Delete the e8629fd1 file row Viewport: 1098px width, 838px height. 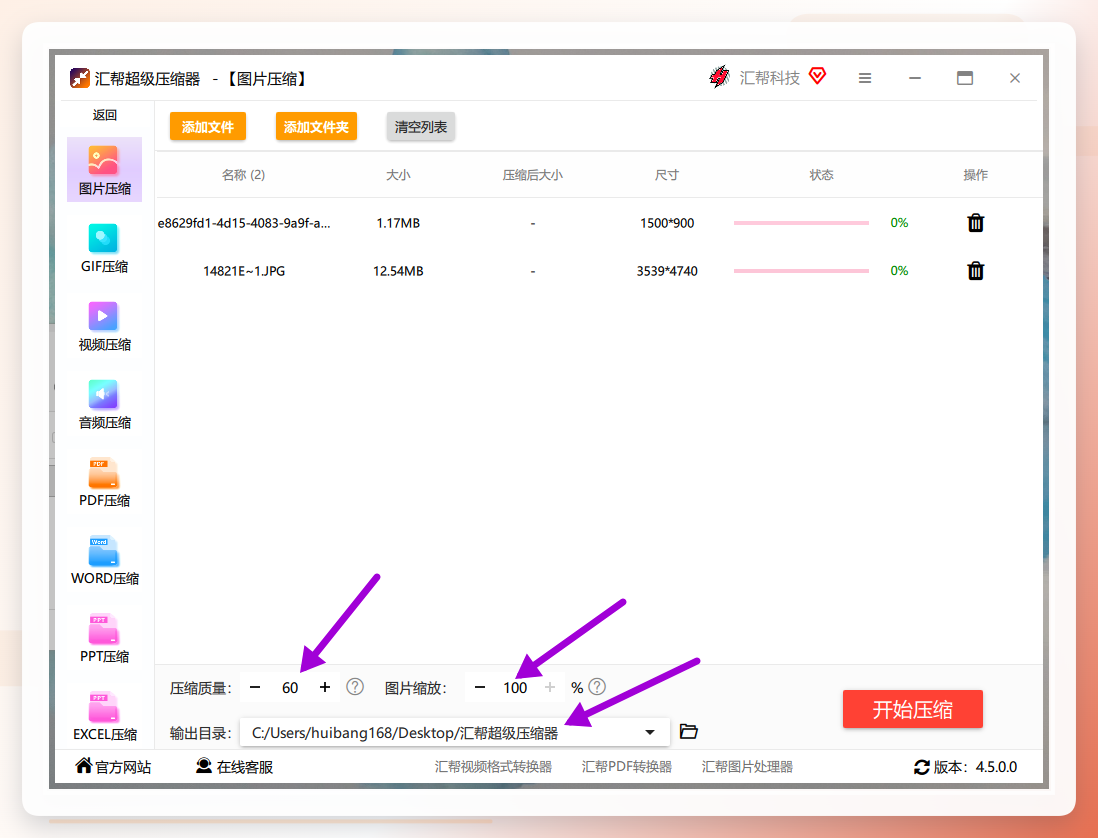(x=975, y=223)
